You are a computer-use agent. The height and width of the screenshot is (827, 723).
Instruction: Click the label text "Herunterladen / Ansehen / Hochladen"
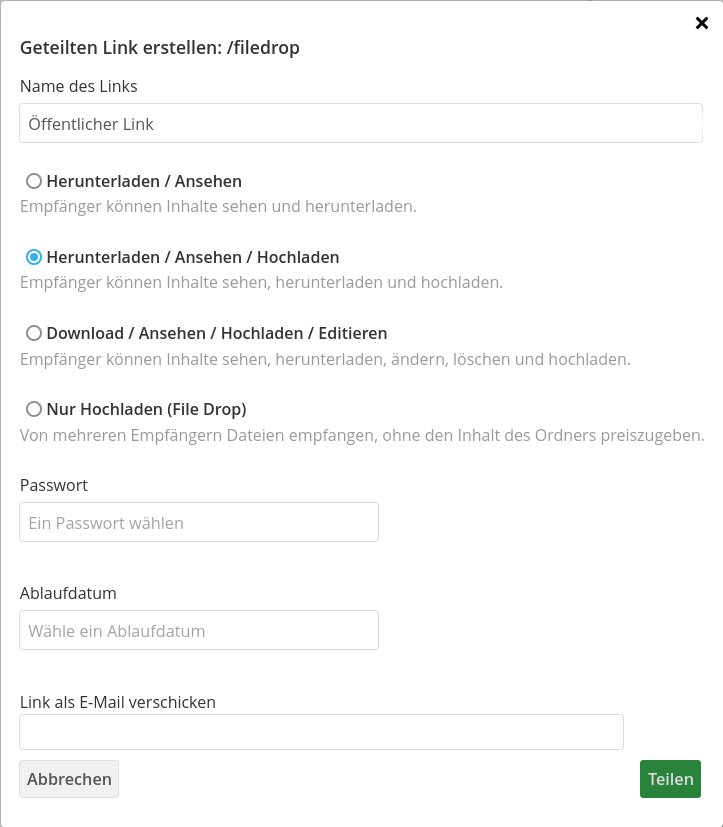coord(192,257)
